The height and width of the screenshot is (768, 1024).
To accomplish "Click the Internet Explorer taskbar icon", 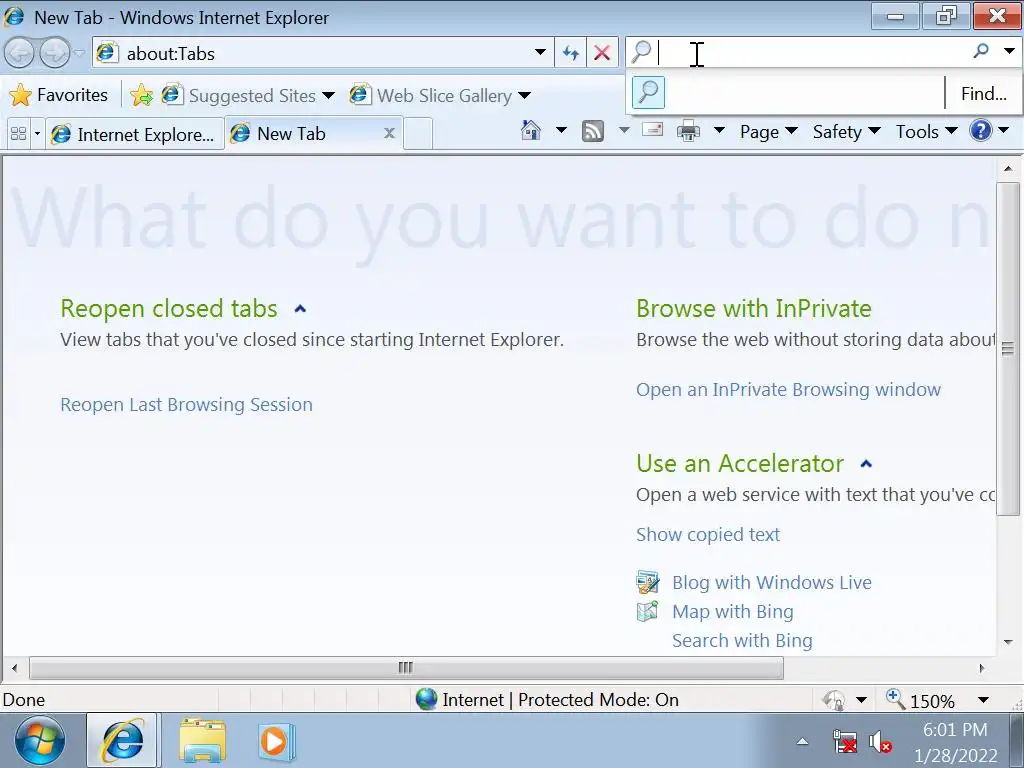I will click(x=122, y=741).
